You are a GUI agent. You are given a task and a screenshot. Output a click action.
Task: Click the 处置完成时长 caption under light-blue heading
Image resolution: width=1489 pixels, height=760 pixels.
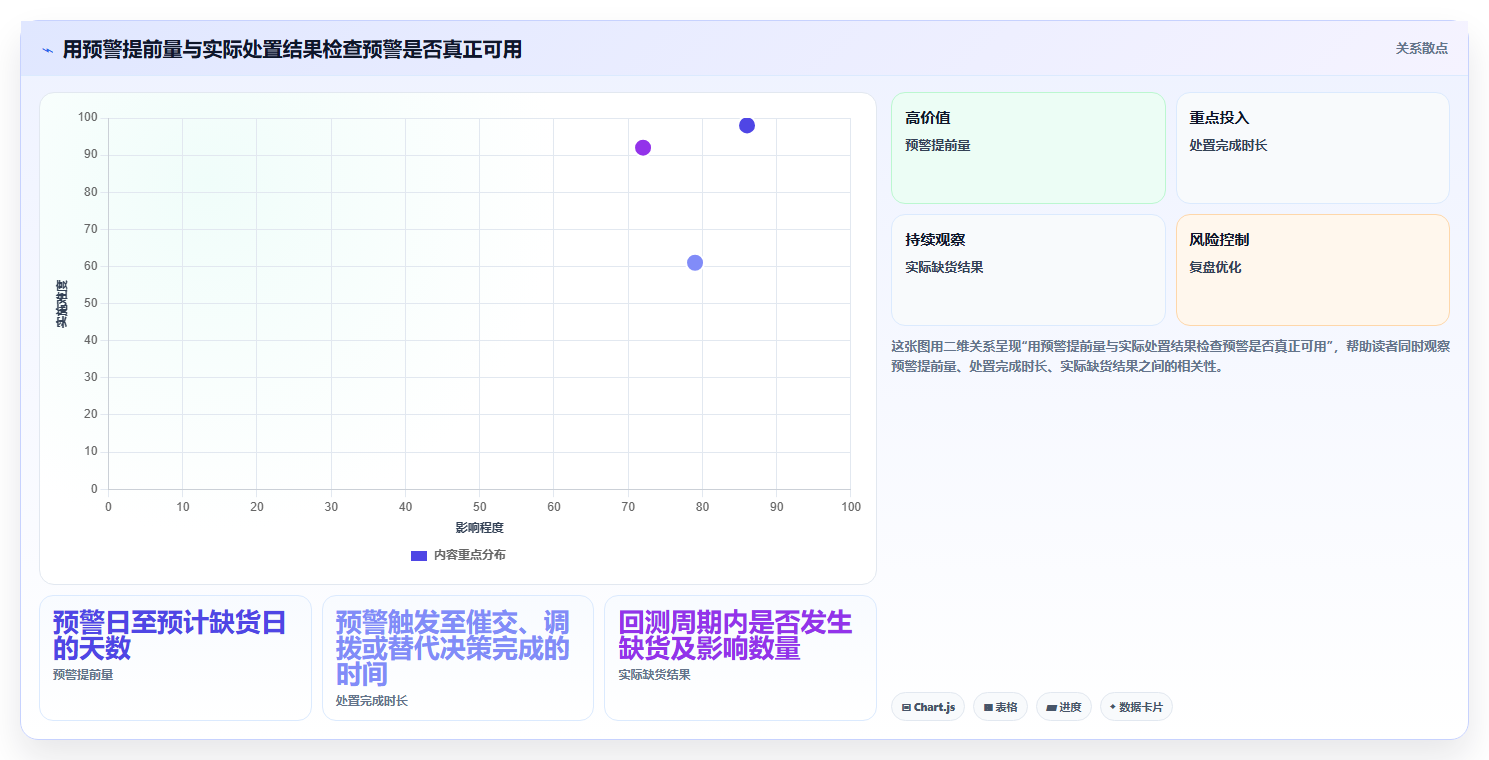372,701
